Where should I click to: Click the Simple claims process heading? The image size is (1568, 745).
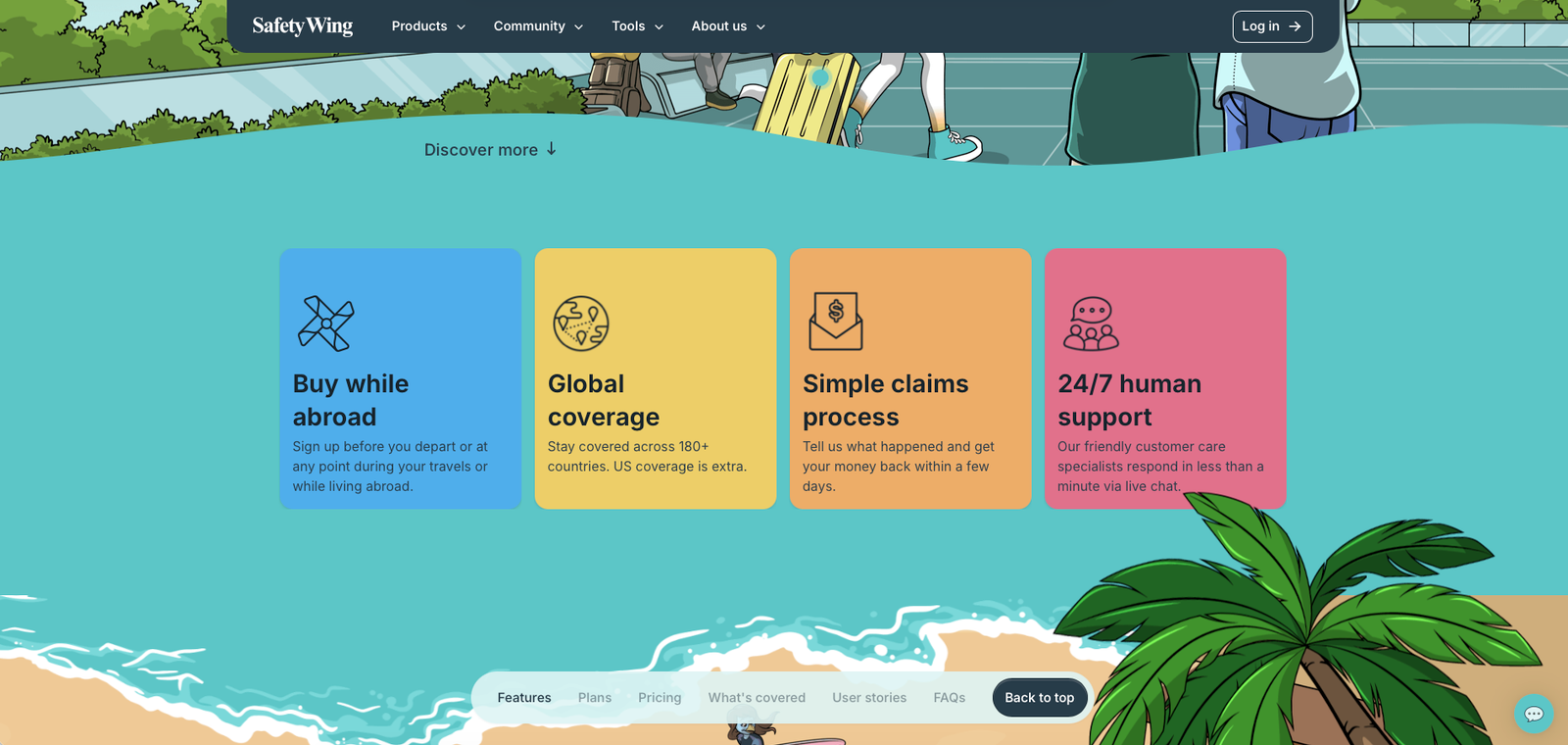886,400
